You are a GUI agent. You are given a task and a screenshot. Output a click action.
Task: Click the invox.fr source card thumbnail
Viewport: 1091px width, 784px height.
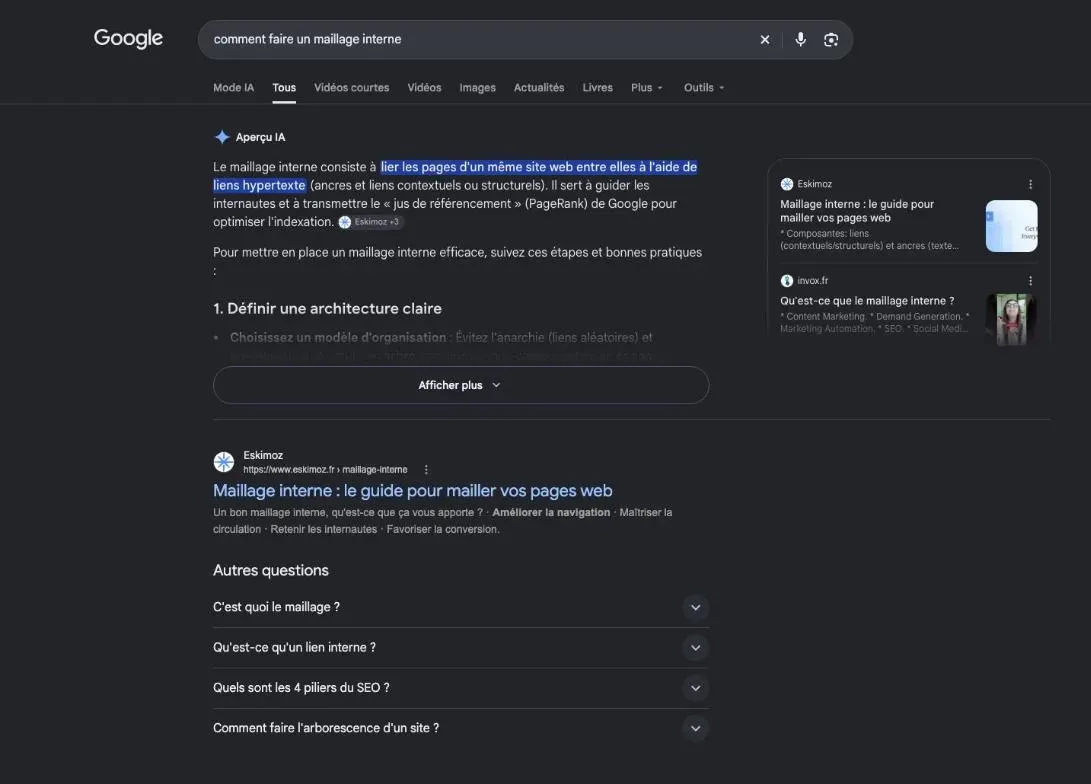pos(1012,319)
